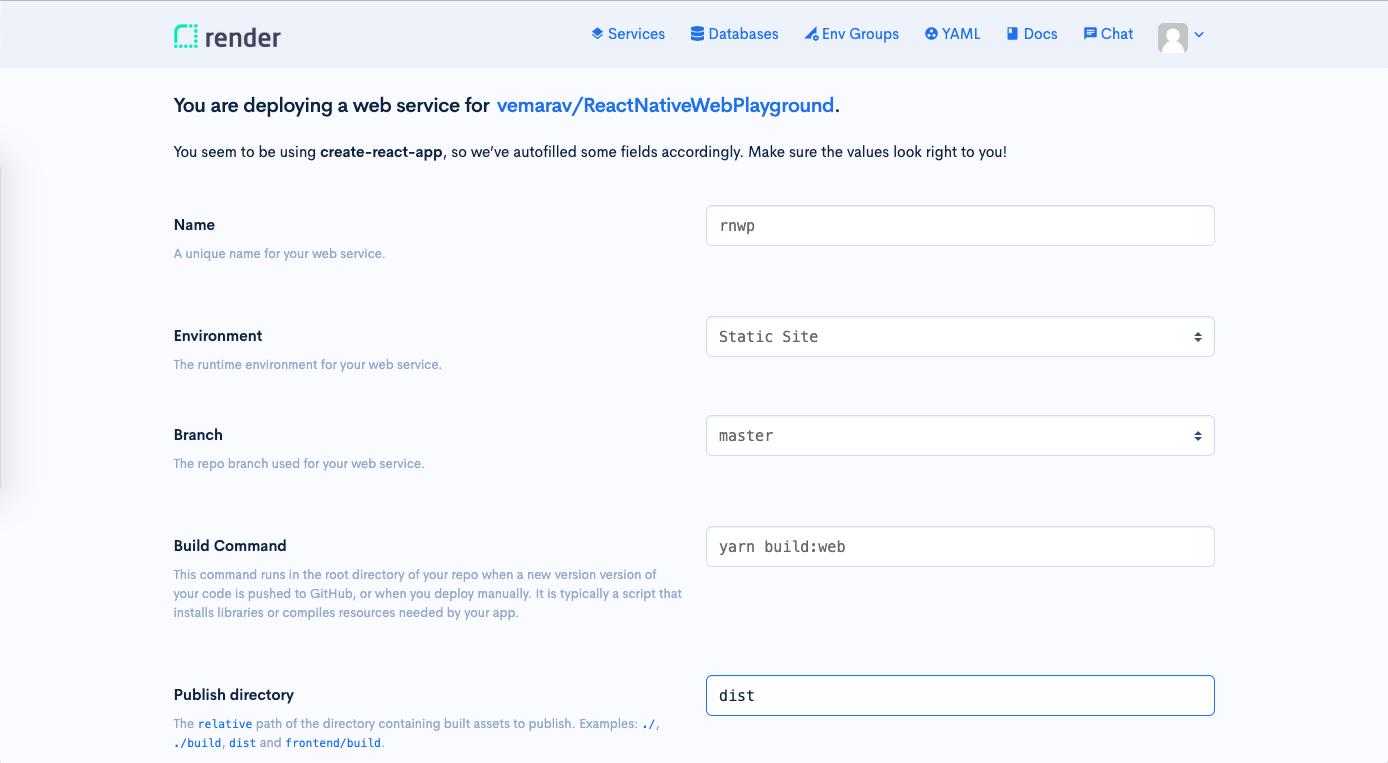Screen dimensions: 1388x763
Task: Focus the Build Command field
Action: [960, 547]
